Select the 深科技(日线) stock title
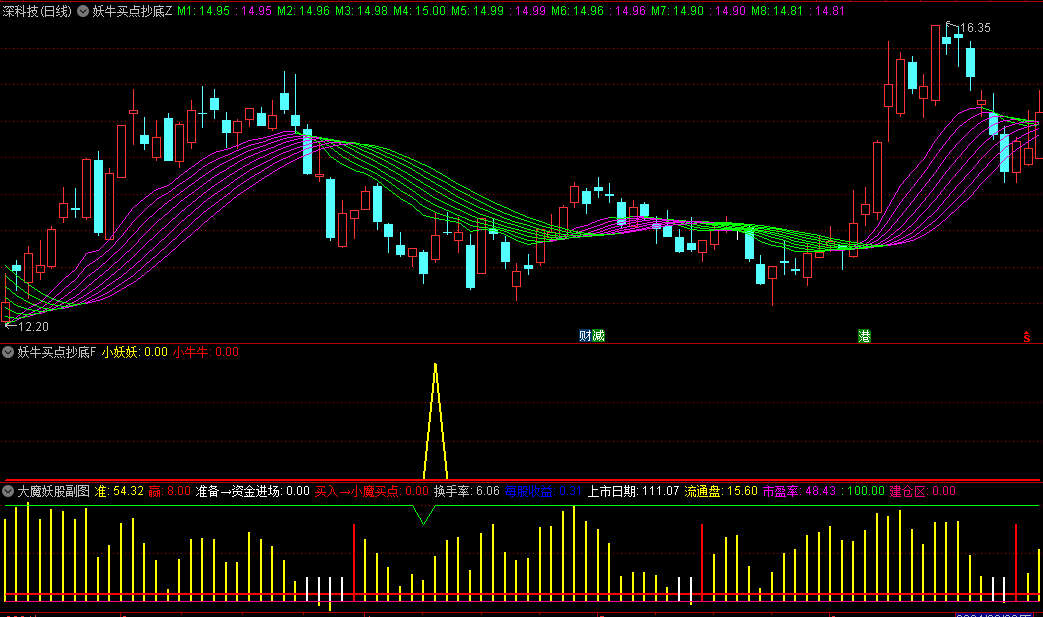Image resolution: width=1043 pixels, height=617 pixels. coord(37,11)
